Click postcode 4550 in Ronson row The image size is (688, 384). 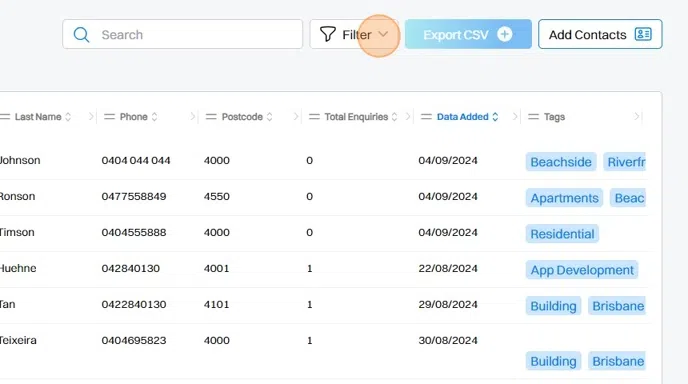click(x=216, y=197)
